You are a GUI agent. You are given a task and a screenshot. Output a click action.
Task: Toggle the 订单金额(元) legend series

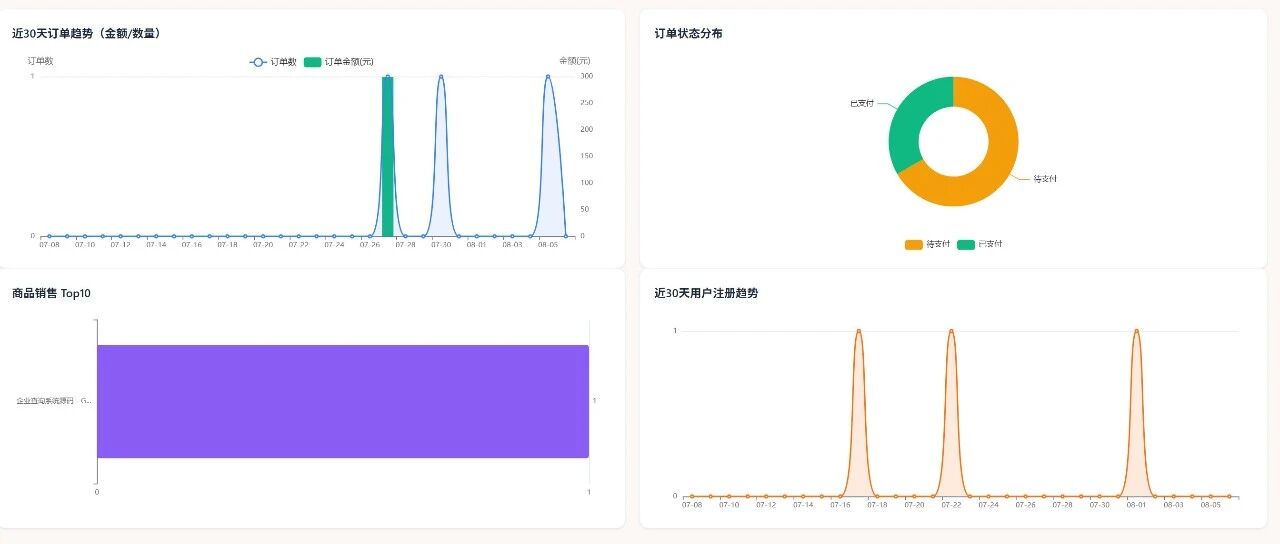[x=338, y=62]
